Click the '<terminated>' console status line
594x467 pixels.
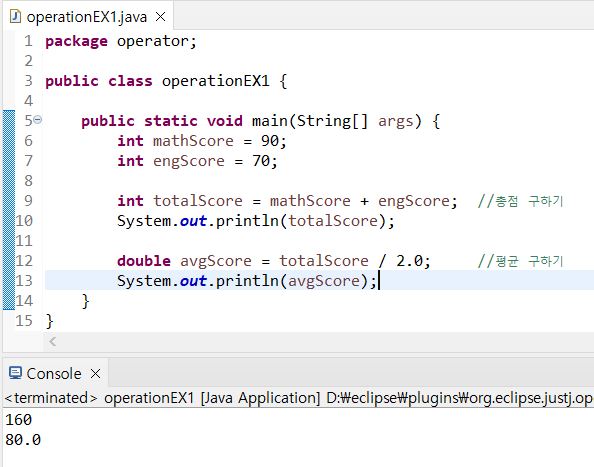coord(299,398)
